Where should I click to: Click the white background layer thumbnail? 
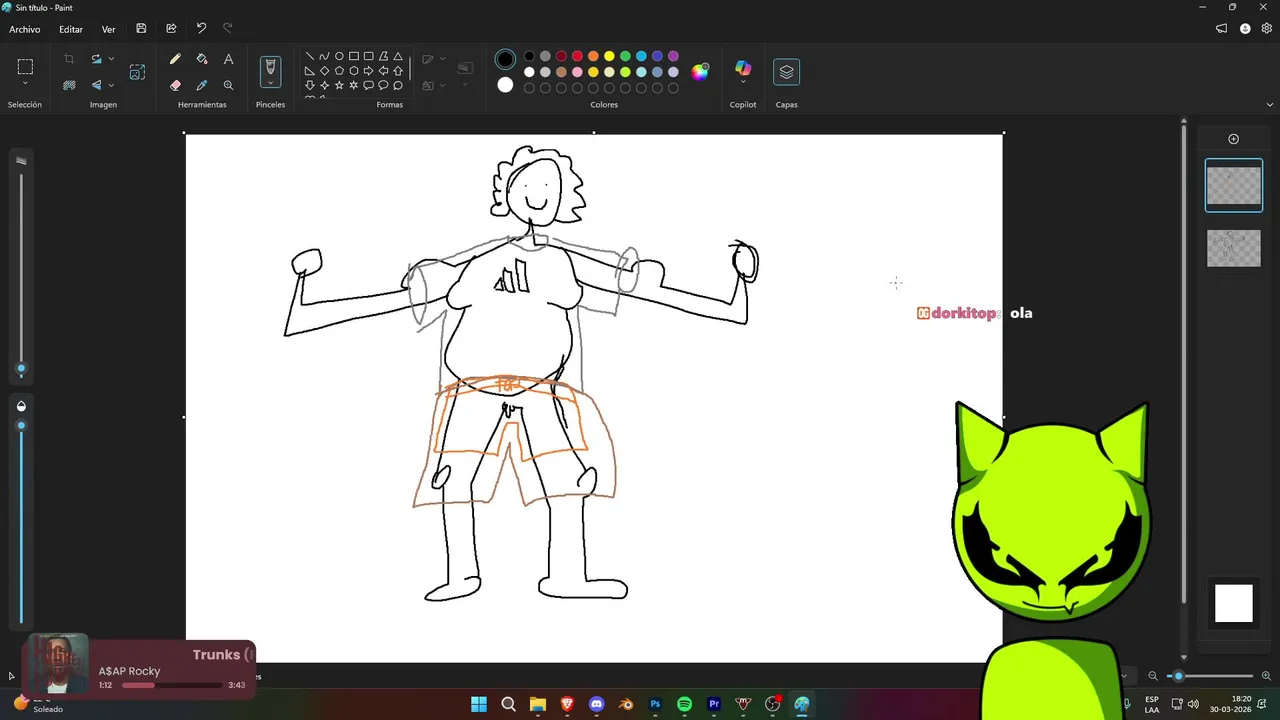coord(1233,603)
